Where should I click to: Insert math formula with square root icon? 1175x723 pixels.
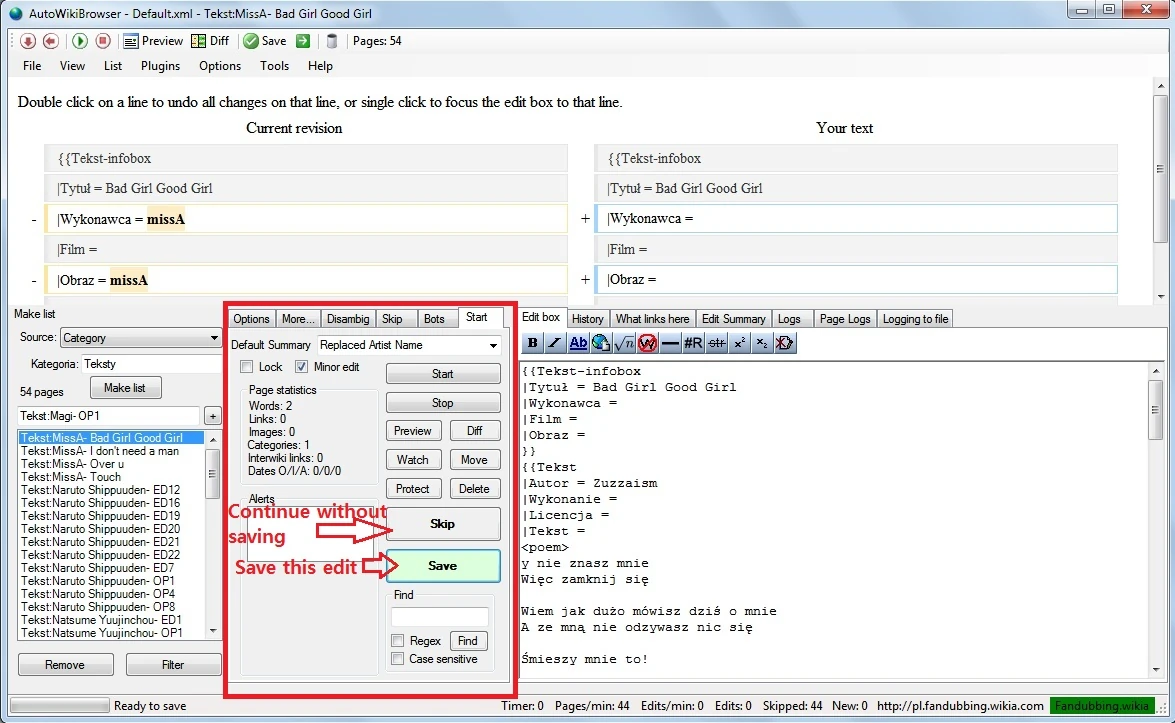tap(624, 343)
